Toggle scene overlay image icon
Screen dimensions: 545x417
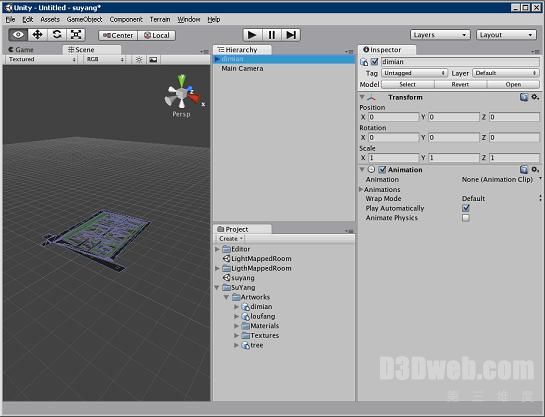click(153, 60)
